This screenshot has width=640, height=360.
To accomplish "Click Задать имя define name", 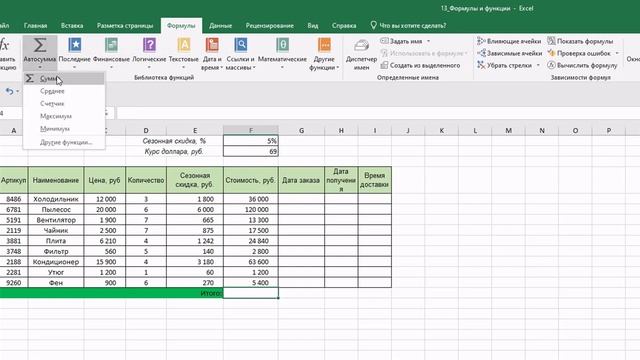I will 401,41.
